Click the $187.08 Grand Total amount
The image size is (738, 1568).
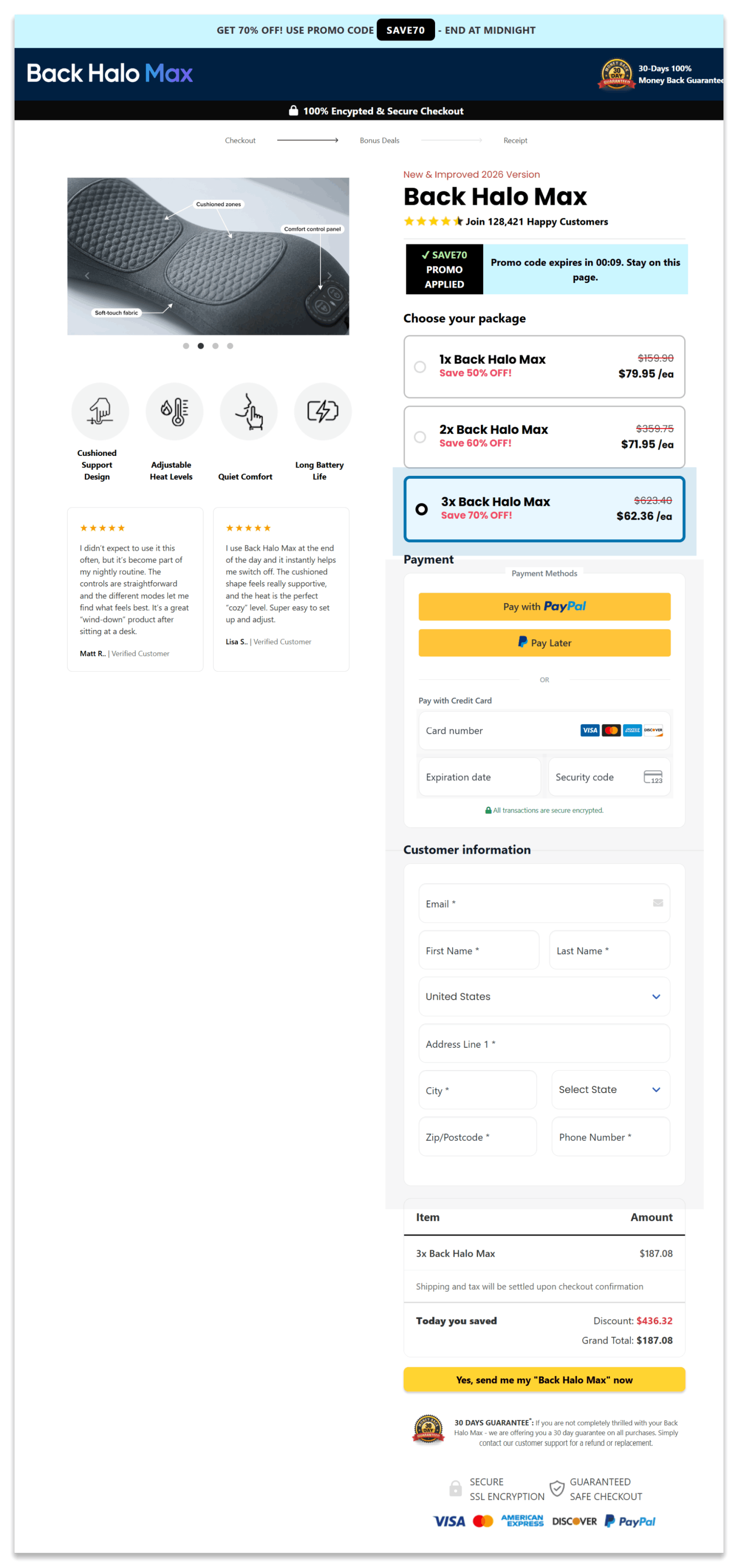pos(654,1341)
